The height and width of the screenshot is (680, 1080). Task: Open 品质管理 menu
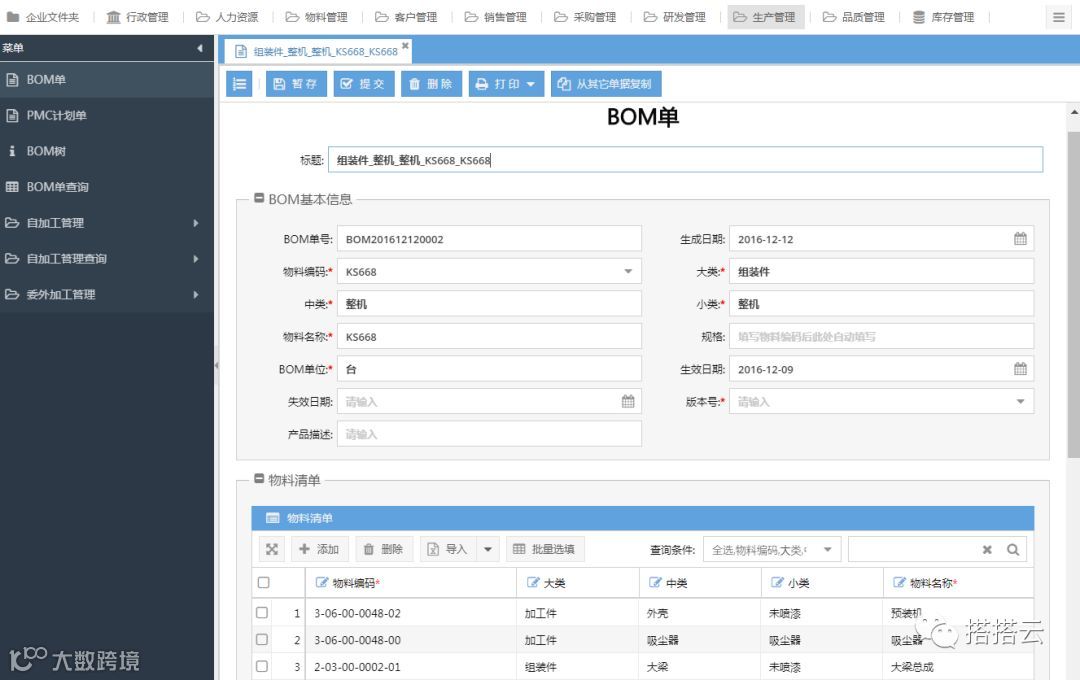coord(854,17)
